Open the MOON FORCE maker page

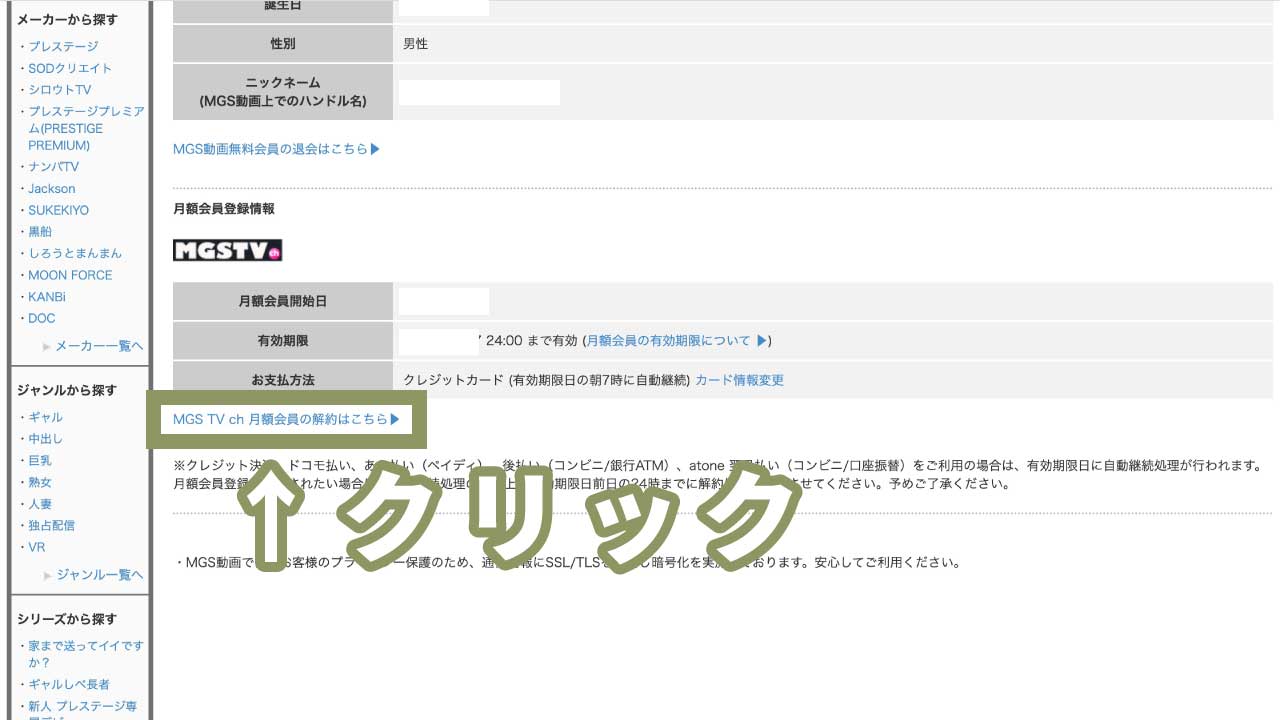[70, 274]
